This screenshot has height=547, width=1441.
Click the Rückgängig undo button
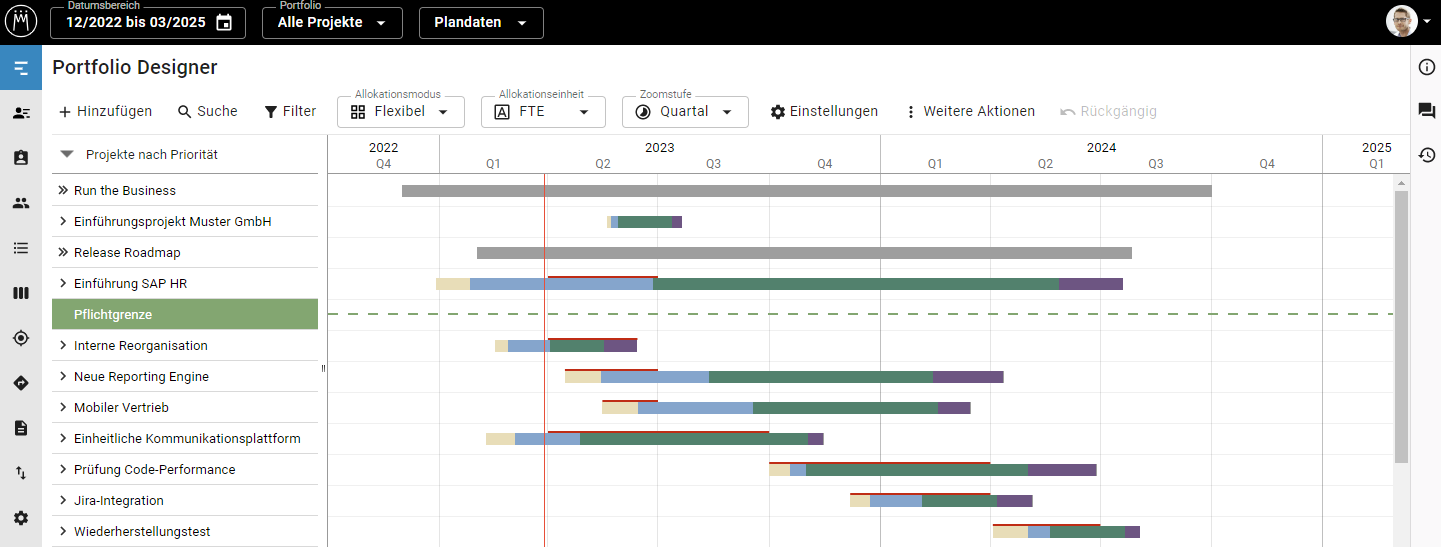(x=1108, y=112)
